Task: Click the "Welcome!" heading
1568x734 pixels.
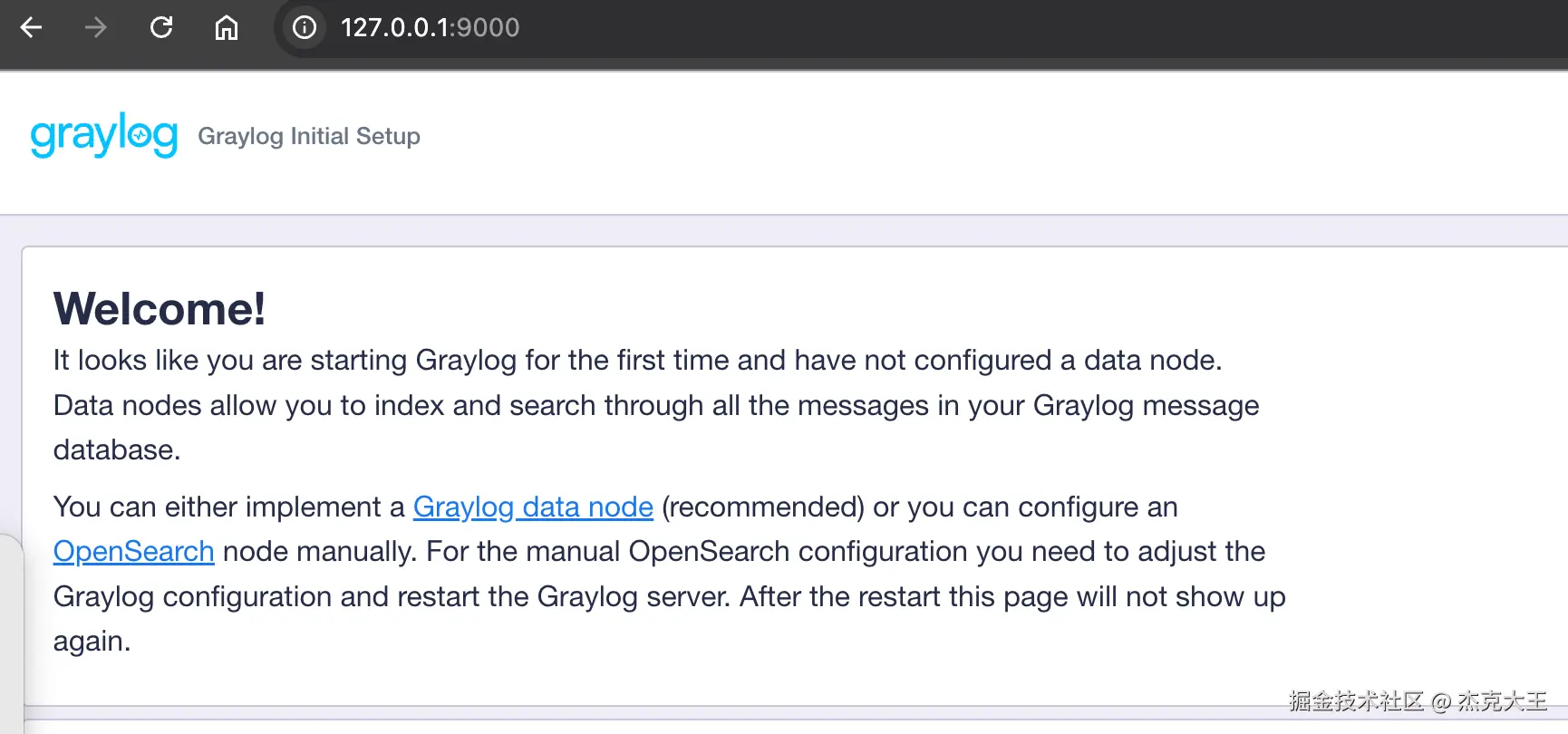Action: click(x=160, y=309)
